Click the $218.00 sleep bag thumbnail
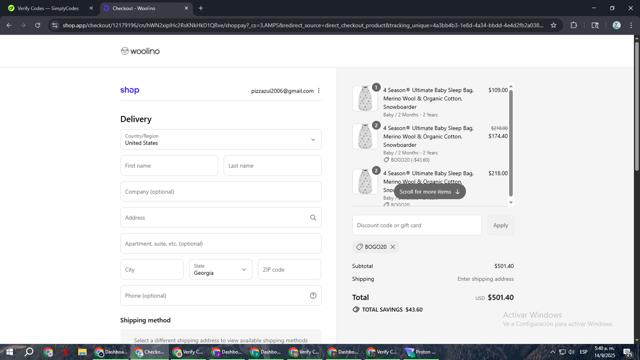640x360 pixels. 365,182
